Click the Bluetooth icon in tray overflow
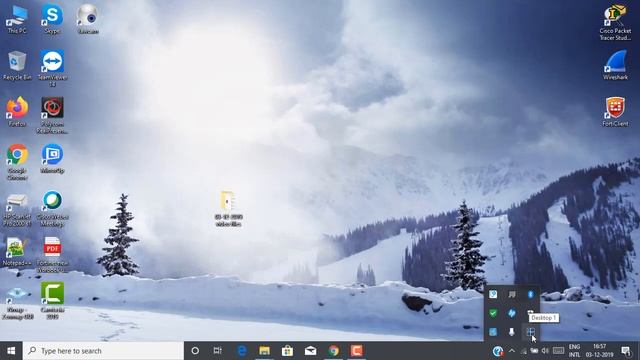640x360 pixels. (530, 294)
